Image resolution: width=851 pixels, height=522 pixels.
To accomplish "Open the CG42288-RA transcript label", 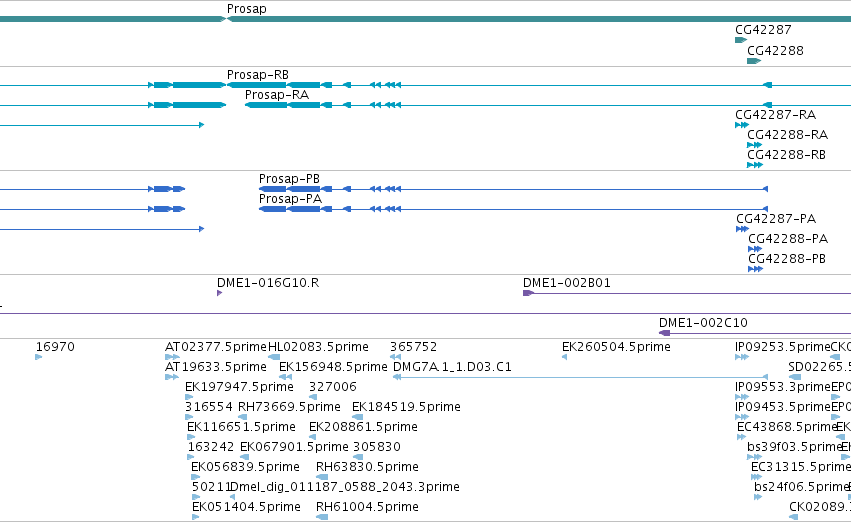I will [788, 135].
